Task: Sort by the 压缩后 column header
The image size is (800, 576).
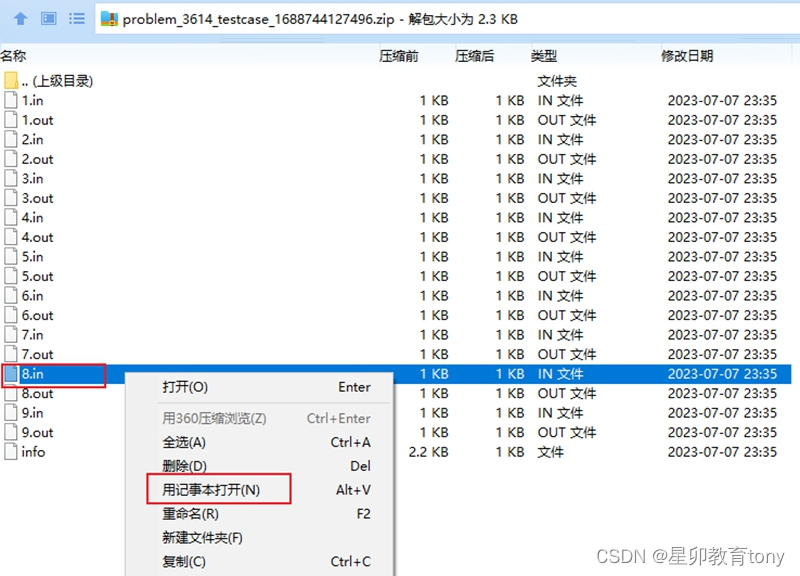Action: tap(474, 56)
